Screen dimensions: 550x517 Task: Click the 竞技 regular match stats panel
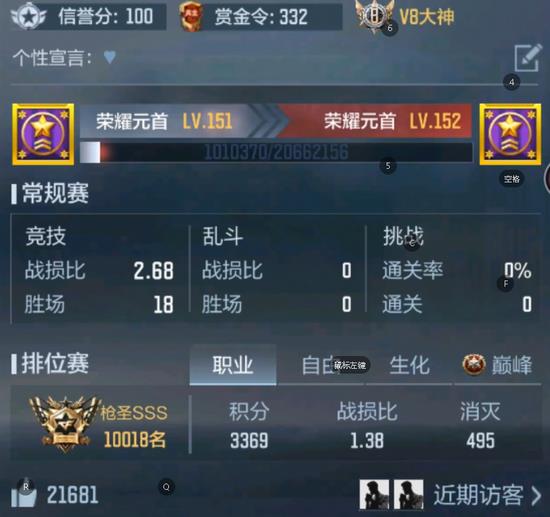coord(100,269)
